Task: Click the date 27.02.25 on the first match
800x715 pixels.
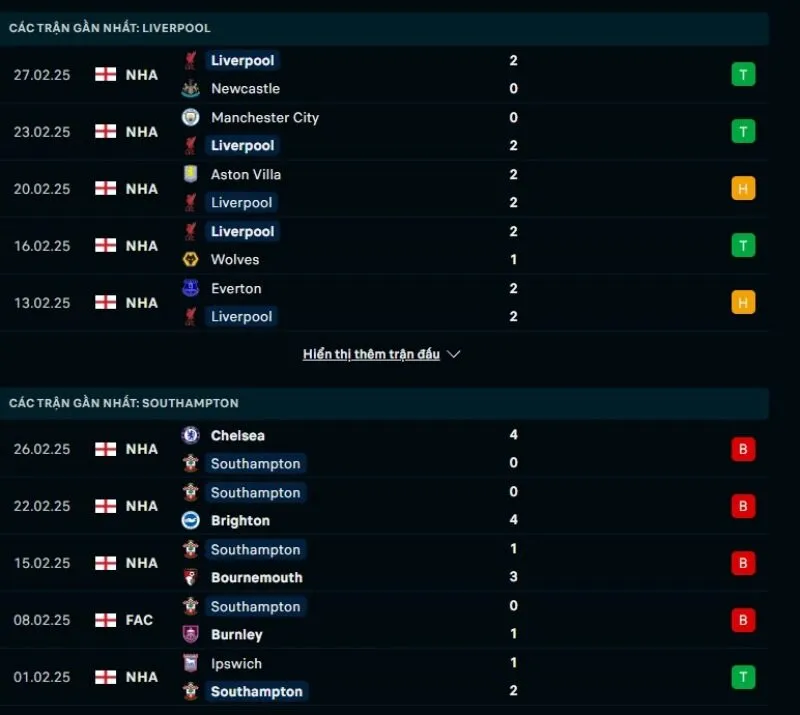Action: click(x=42, y=75)
